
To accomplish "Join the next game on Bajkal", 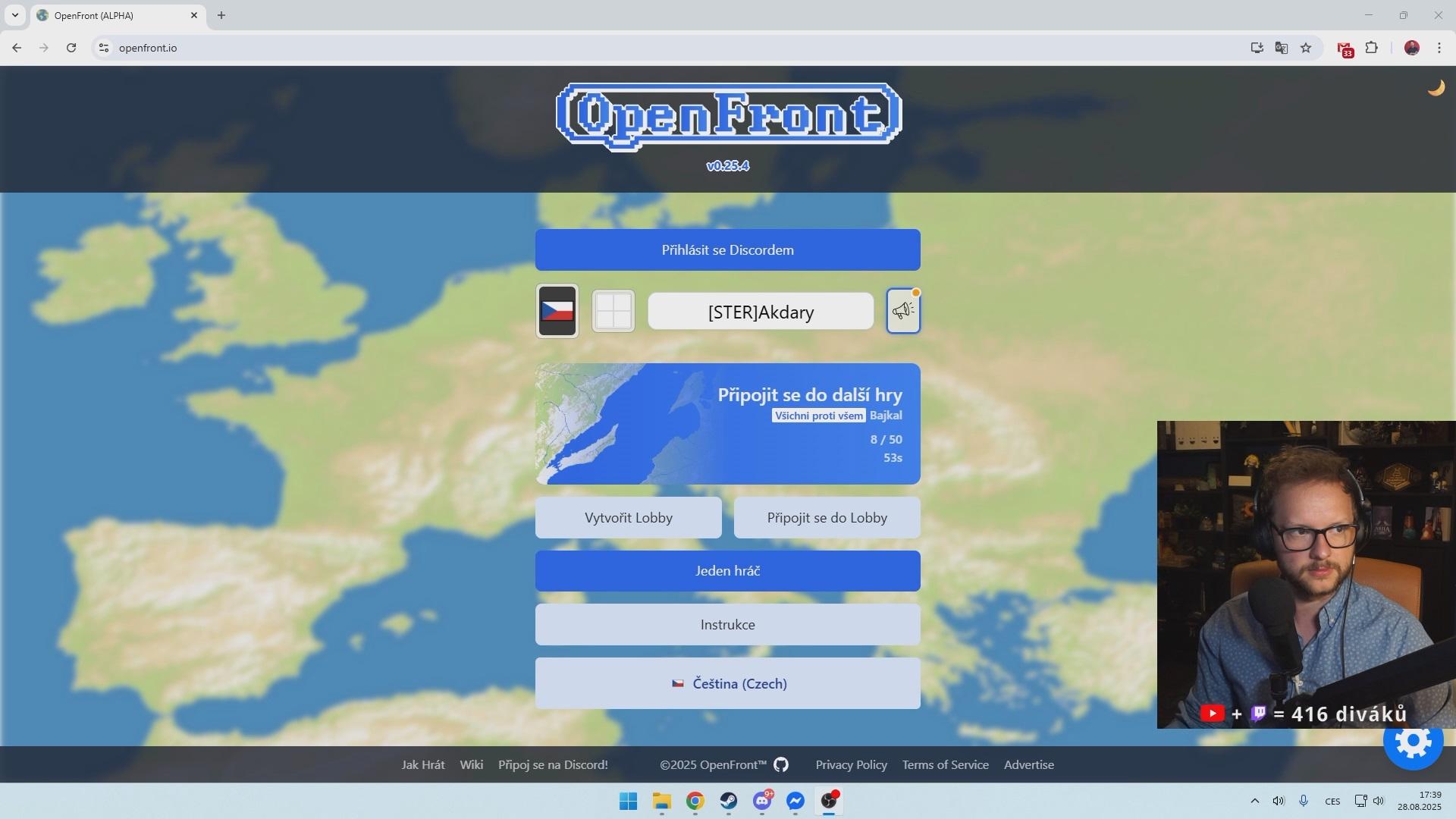I will pos(728,424).
